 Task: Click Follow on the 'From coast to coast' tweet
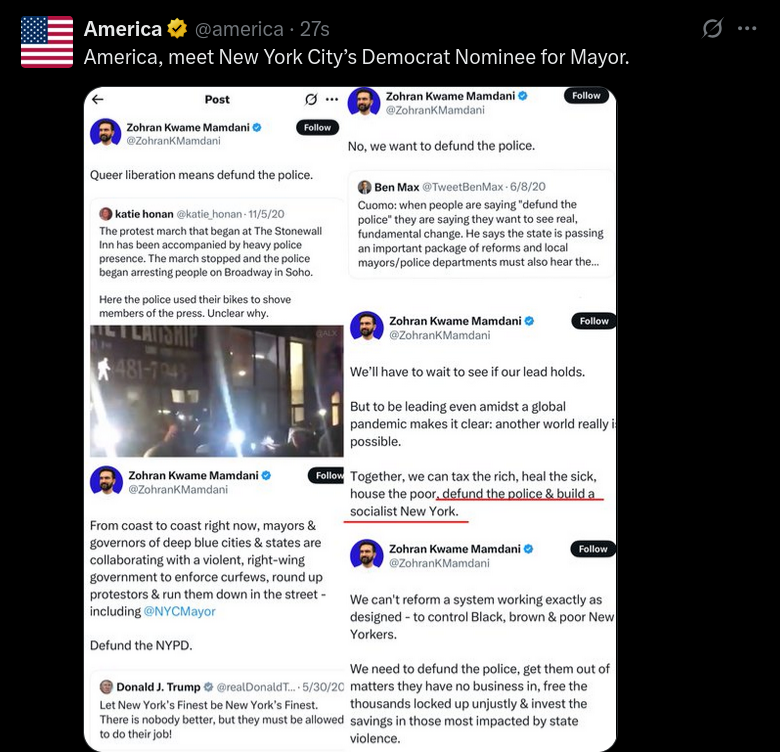coord(326,475)
